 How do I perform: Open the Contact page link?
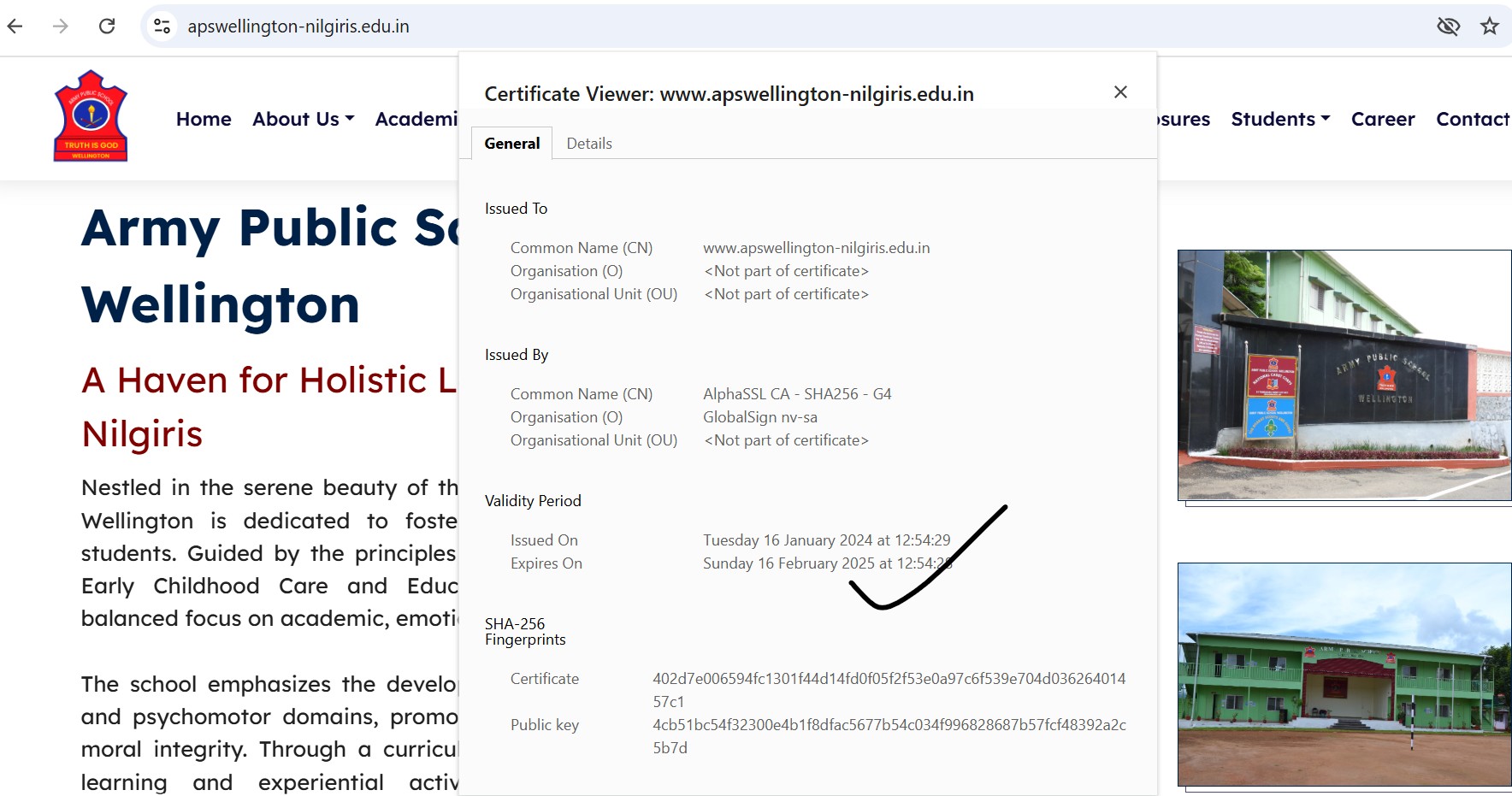[1472, 120]
